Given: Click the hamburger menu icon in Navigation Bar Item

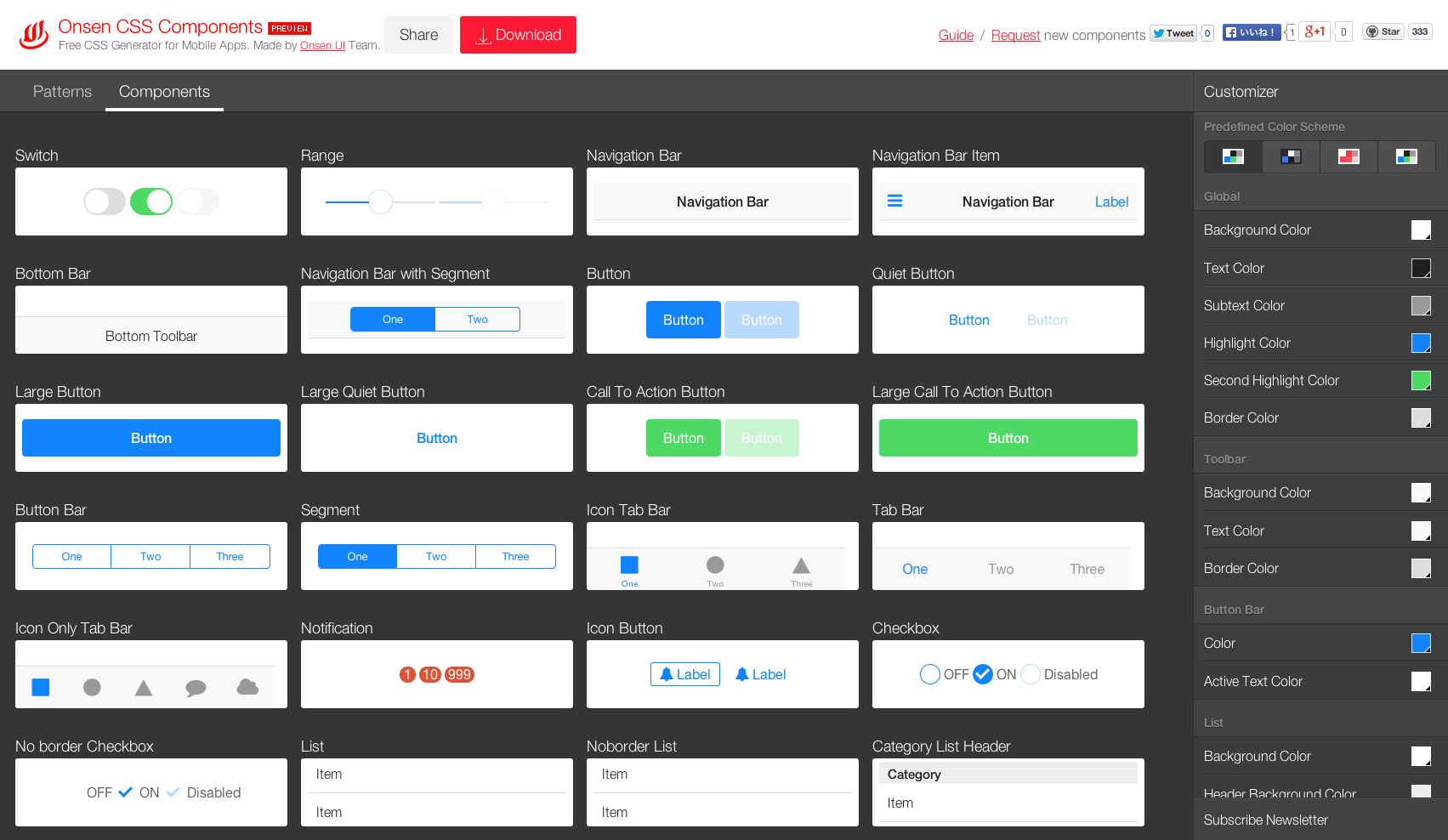Looking at the screenshot, I should (x=894, y=201).
